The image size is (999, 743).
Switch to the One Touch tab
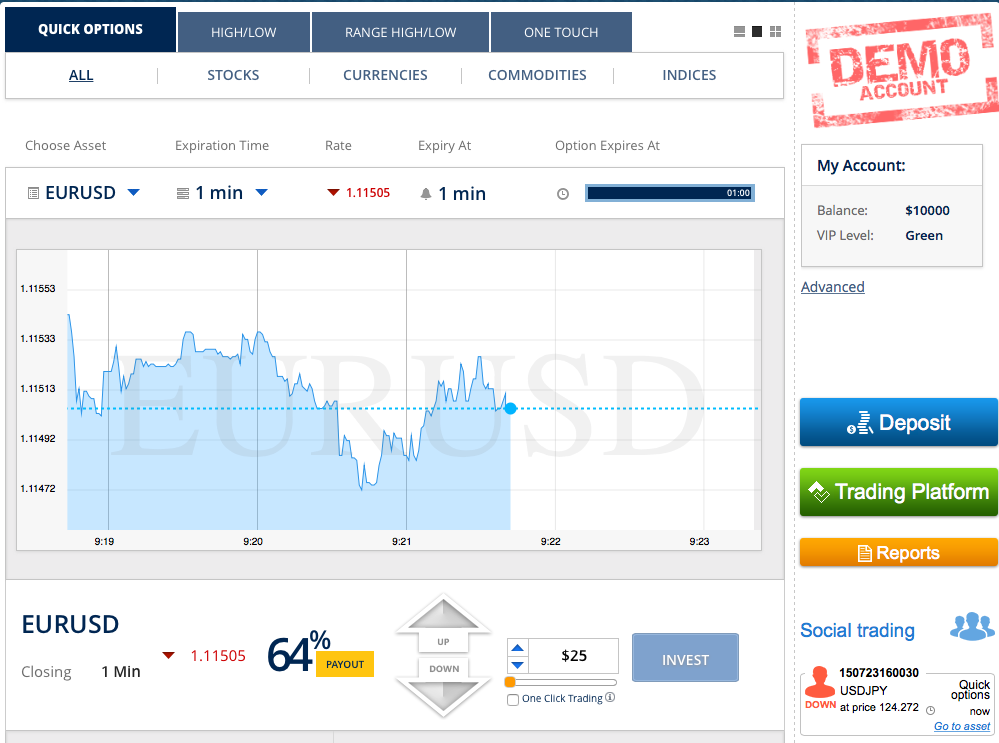[x=561, y=32]
